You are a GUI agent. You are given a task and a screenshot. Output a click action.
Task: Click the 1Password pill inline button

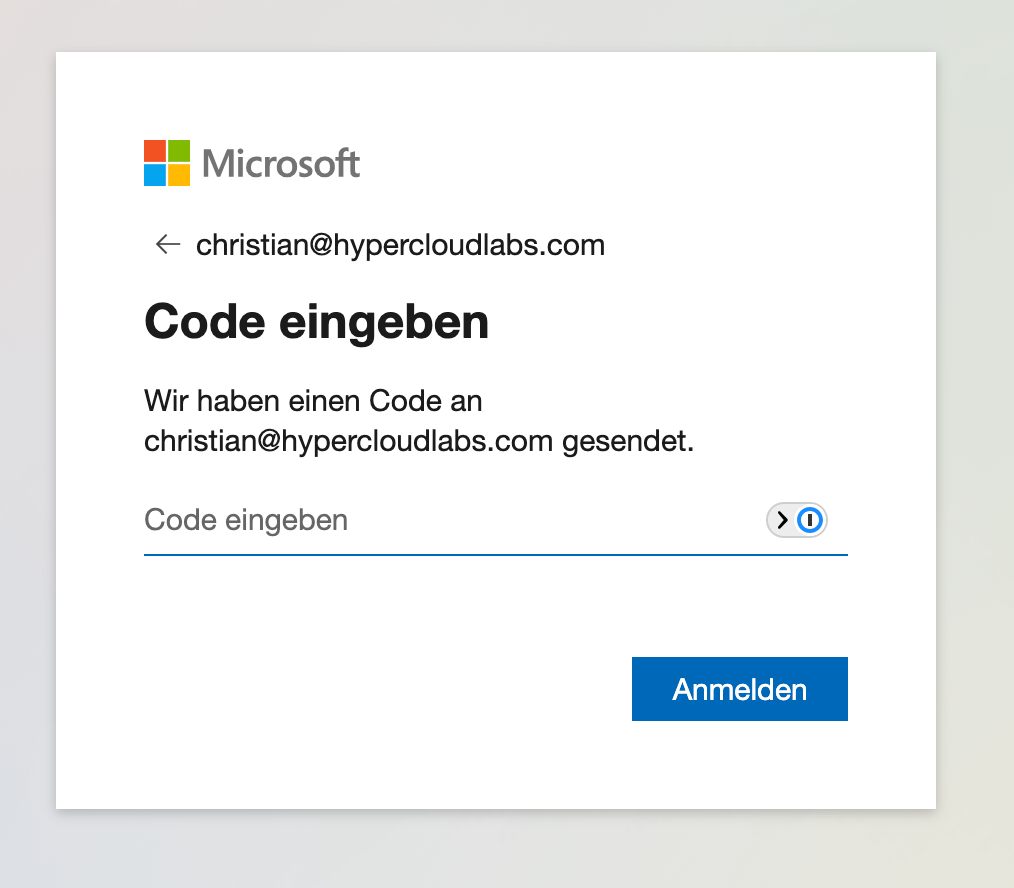tap(797, 520)
